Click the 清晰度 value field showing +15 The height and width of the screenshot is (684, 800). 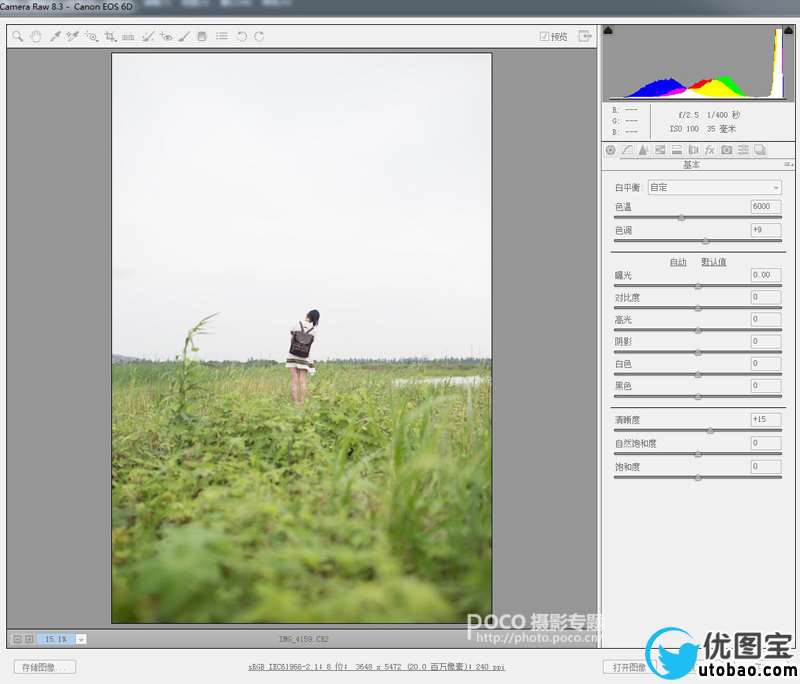click(x=765, y=419)
